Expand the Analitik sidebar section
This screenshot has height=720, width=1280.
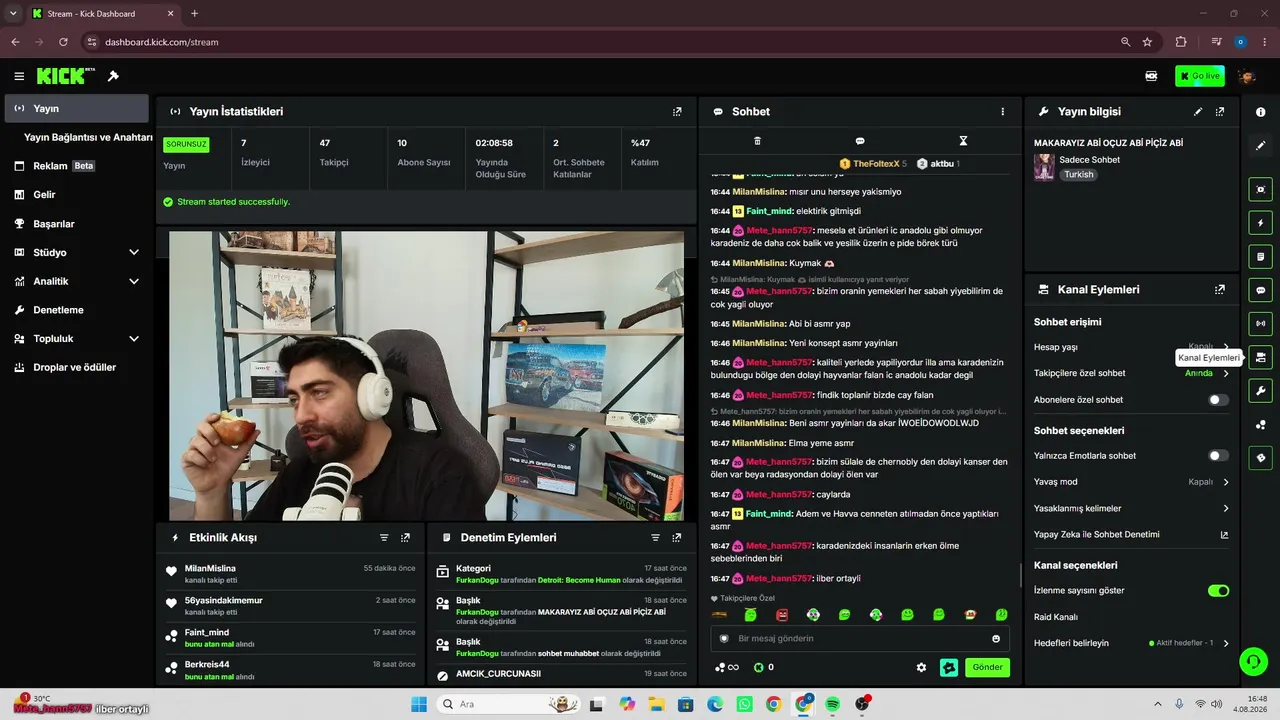point(134,282)
